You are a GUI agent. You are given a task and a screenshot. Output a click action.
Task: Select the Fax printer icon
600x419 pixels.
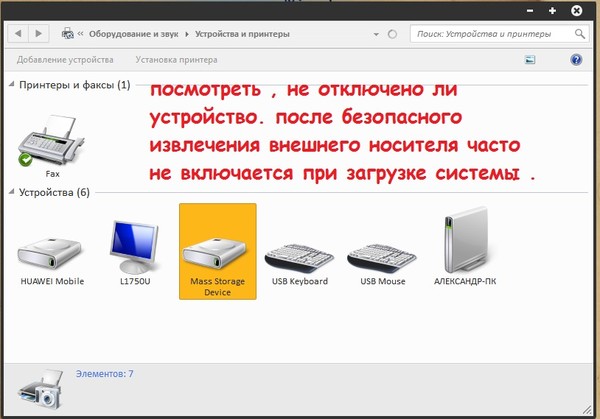[51, 140]
